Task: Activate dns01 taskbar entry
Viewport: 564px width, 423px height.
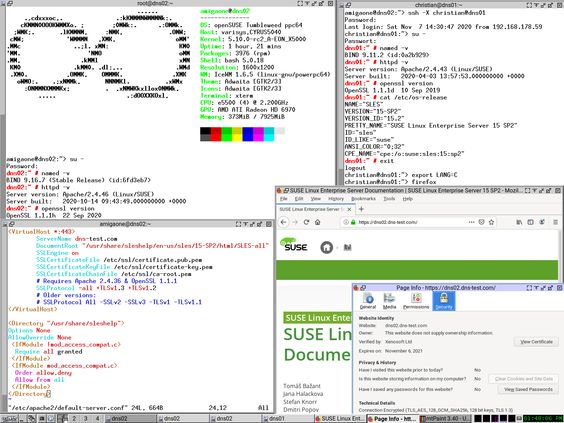Action: 287,419
